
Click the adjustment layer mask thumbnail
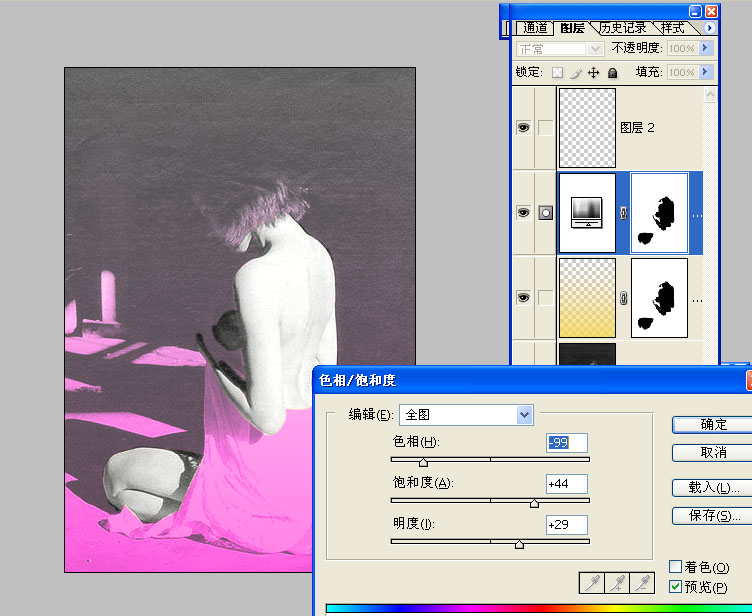(659, 213)
